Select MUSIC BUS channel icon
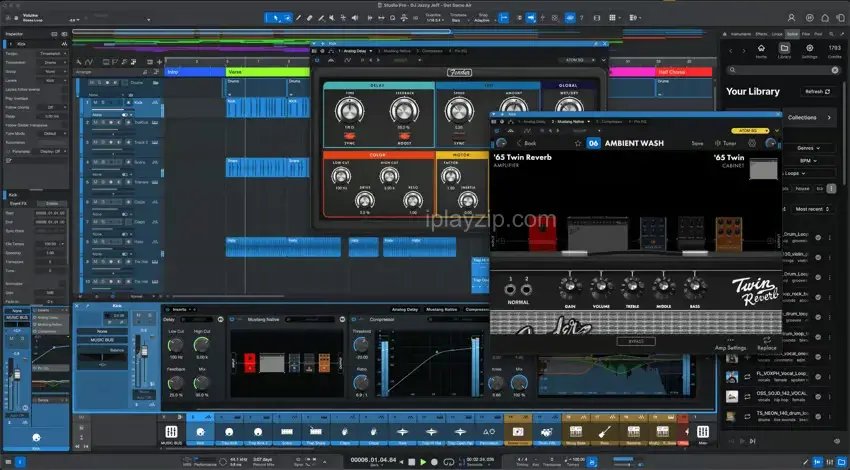The height and width of the screenshot is (470, 850). (171, 432)
